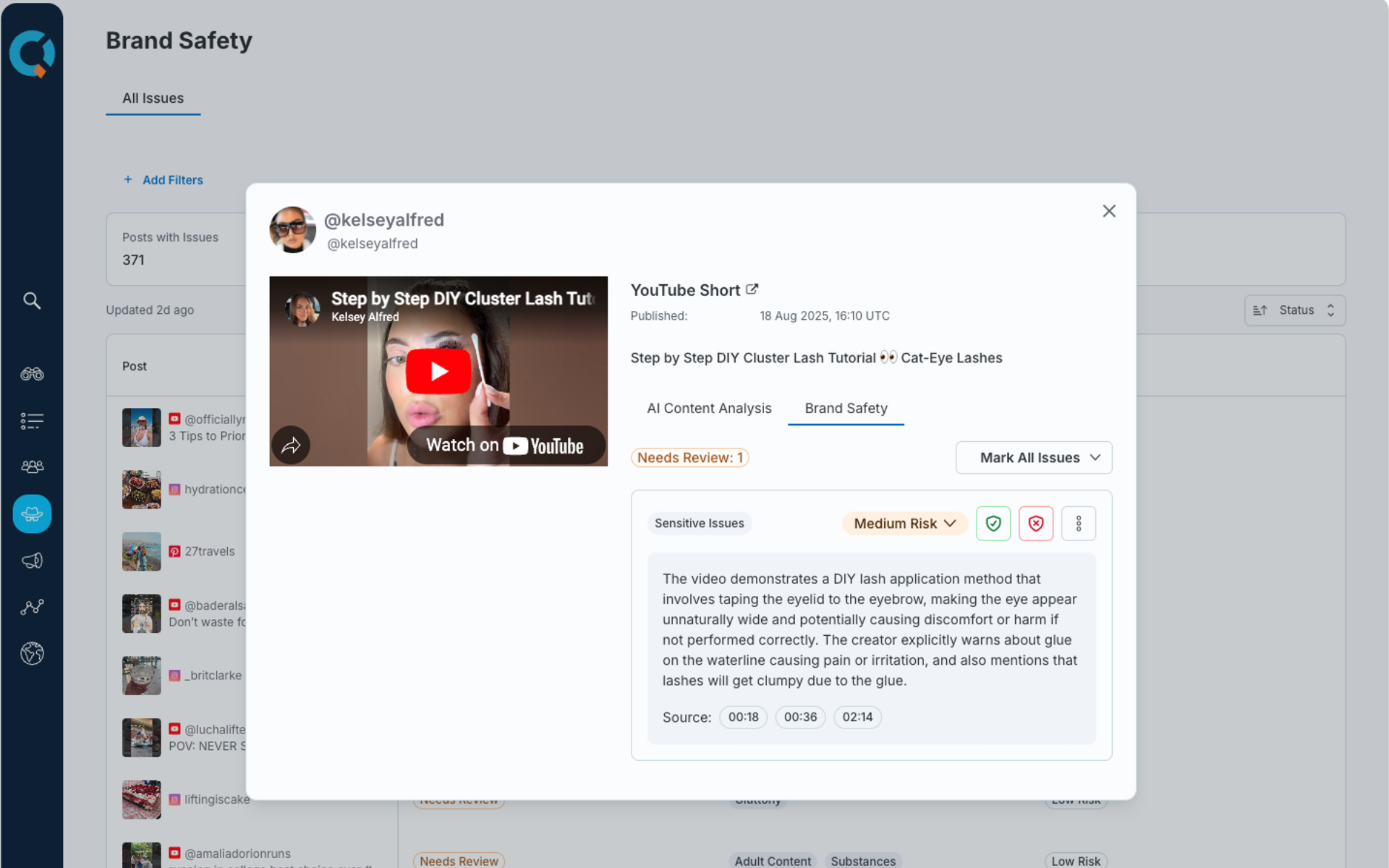Select the Brand Safety tab

point(846,409)
